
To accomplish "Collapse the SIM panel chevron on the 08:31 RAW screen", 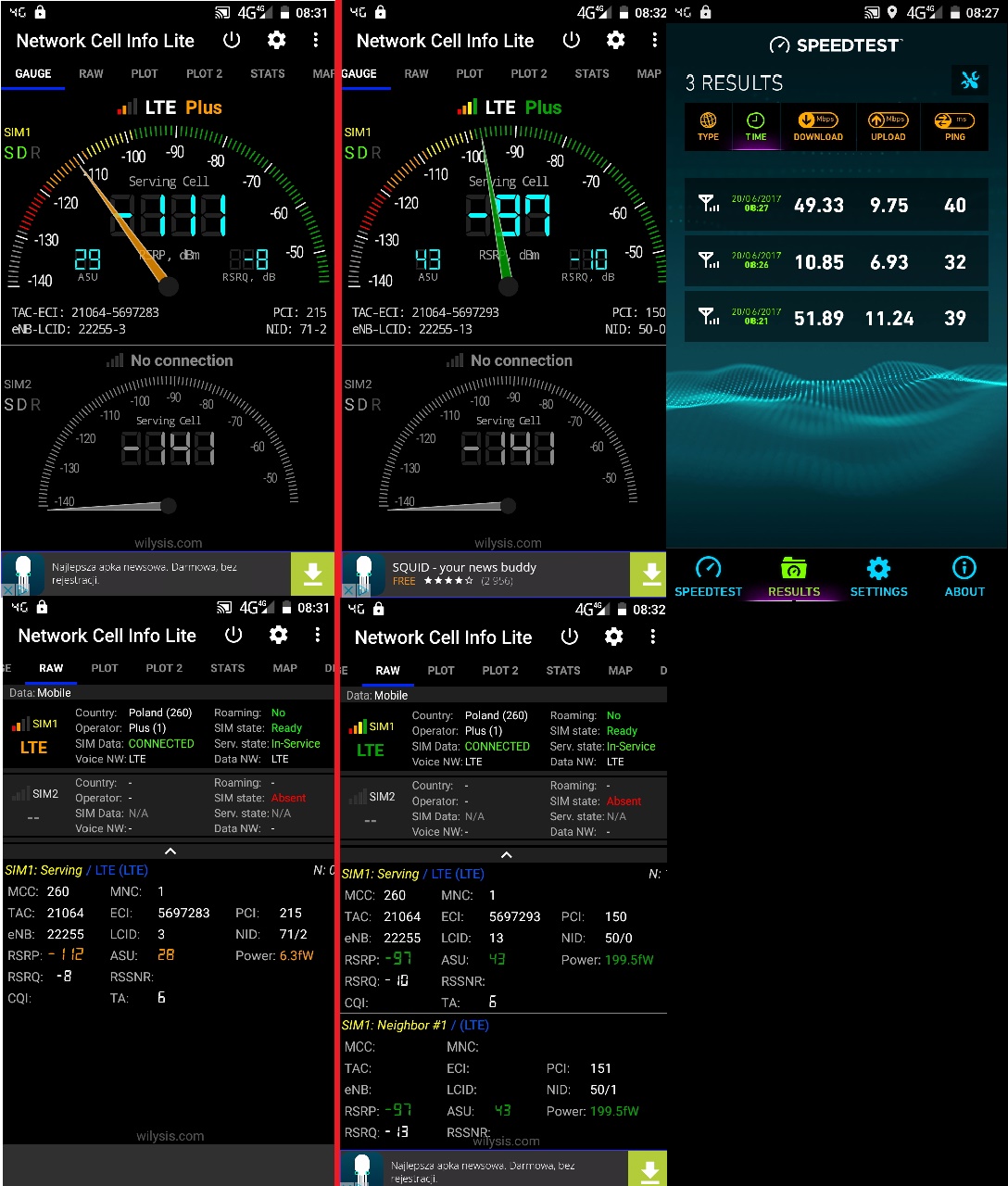I will coord(170,851).
